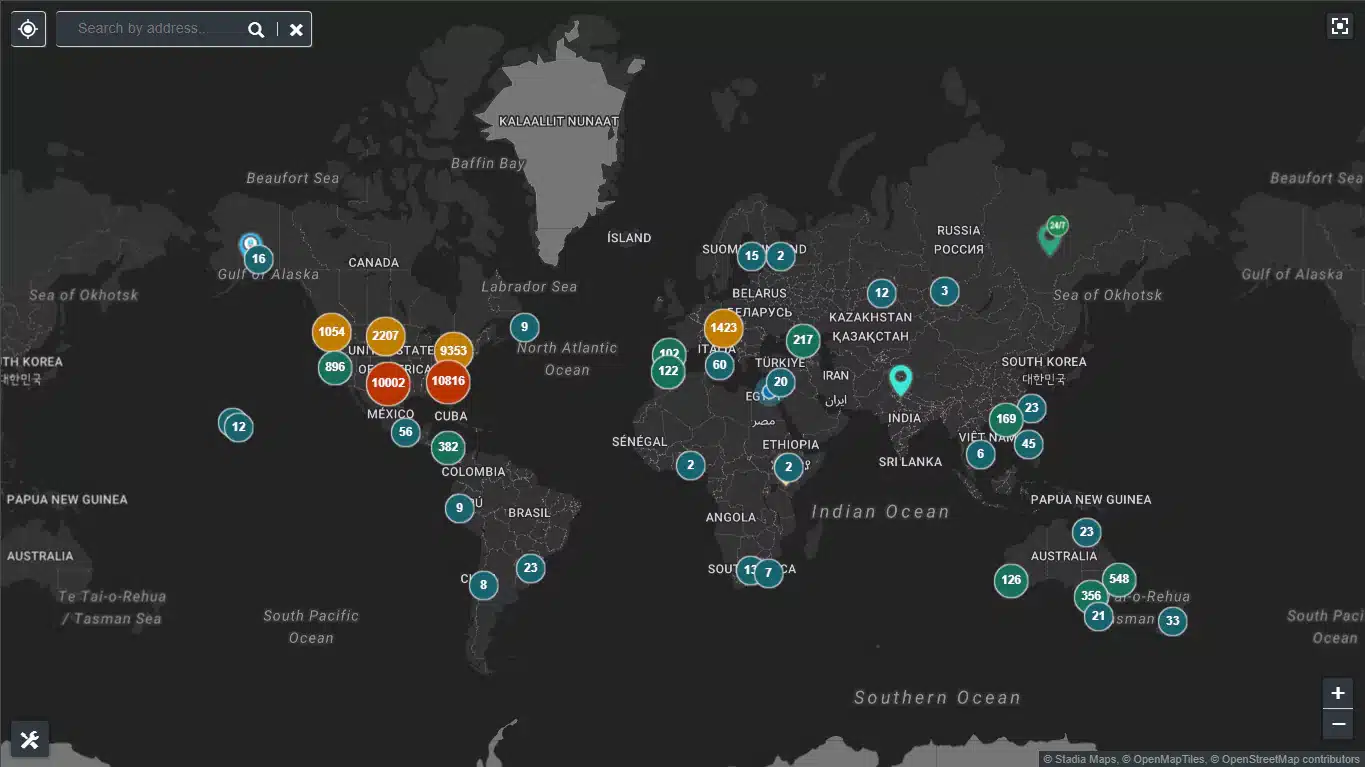The height and width of the screenshot is (767, 1365).
Task: Click the teal location pin over India
Action: [900, 378]
